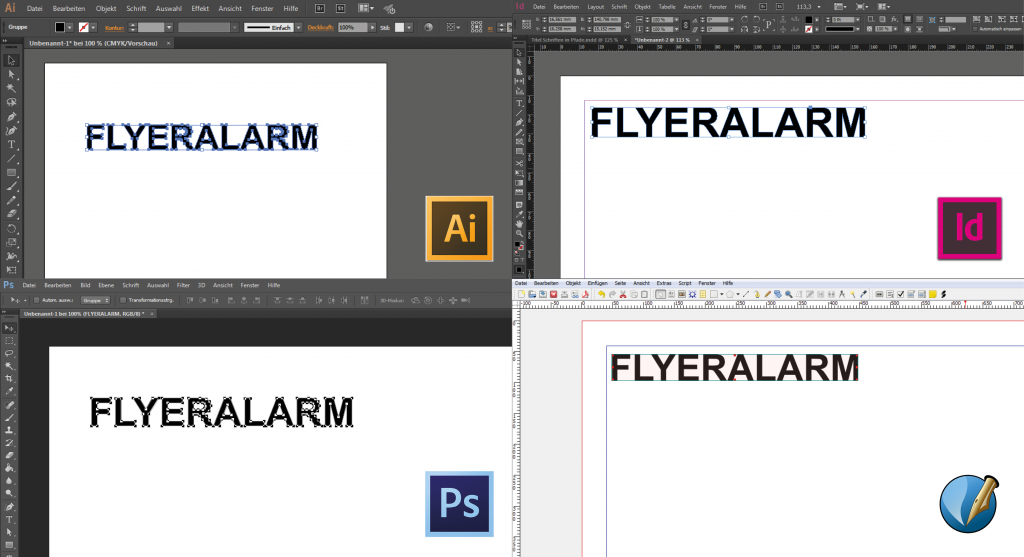Viewport: 1024px width, 557px height.
Task: Click the large Ai logo badge
Action: pos(459,229)
